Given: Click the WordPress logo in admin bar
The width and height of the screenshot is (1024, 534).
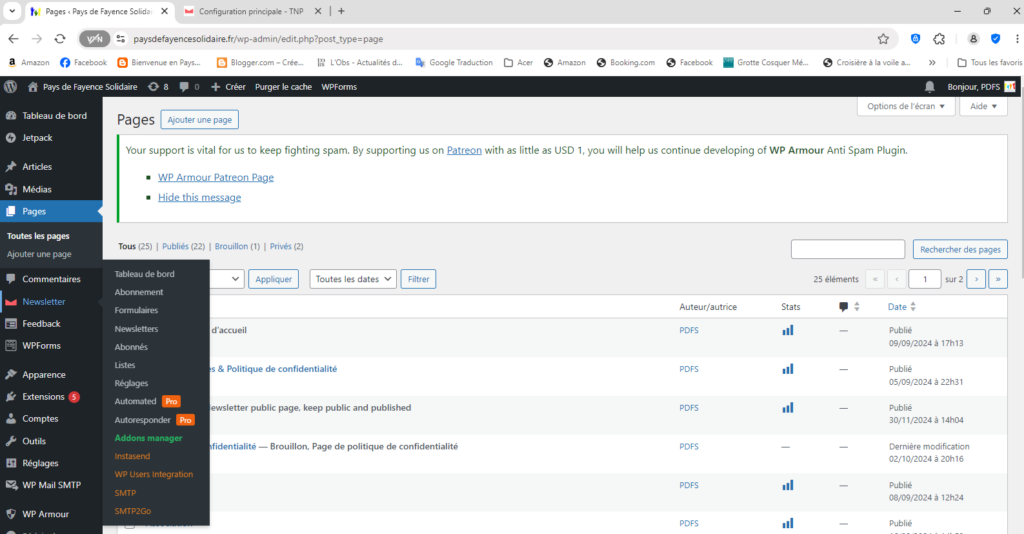Looking at the screenshot, I should click(x=11, y=87).
